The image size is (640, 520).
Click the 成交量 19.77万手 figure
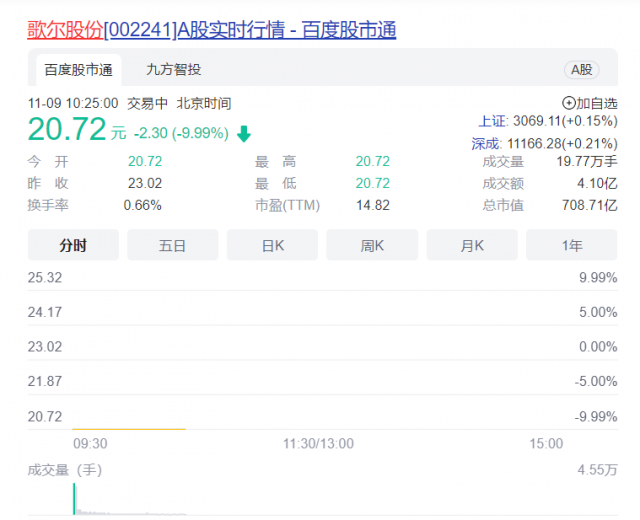587,162
